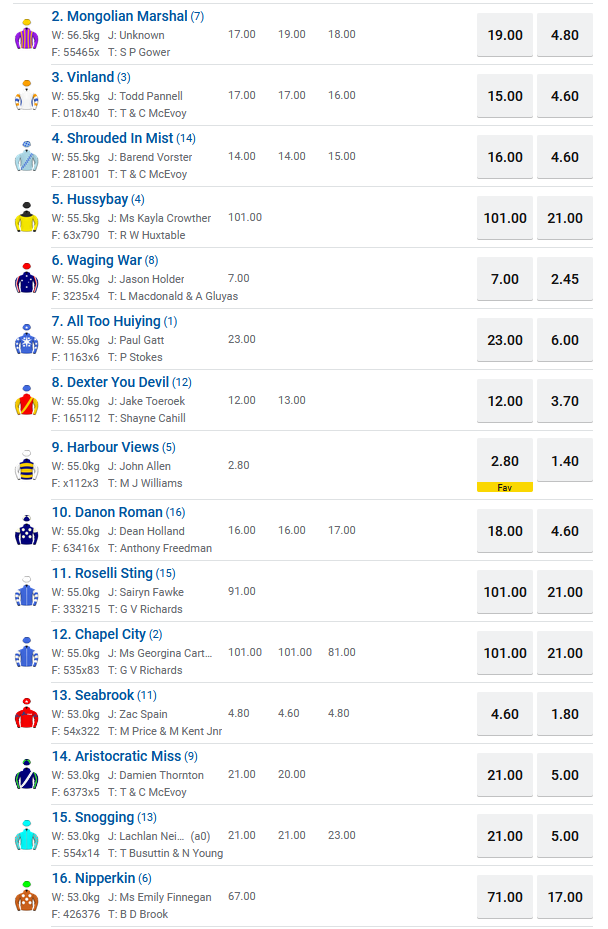
Task: Click Mongolian Marshal's purple jockey silk icon
Action: [26, 34]
